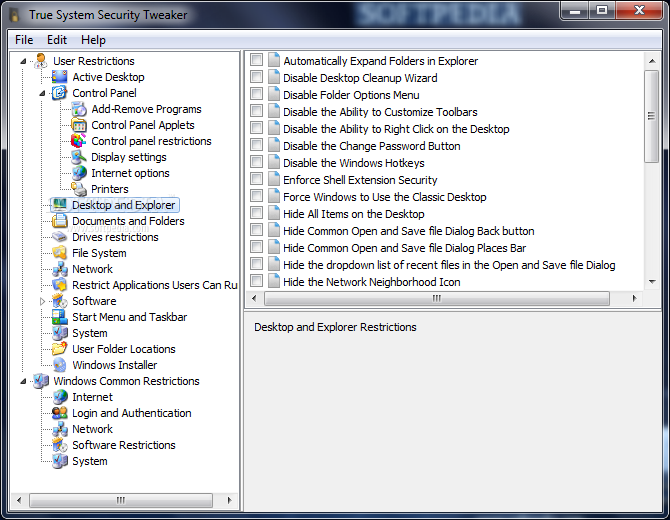The image size is (670, 520).
Task: Select Hide the dropdown list of recent files
Action: point(449,265)
